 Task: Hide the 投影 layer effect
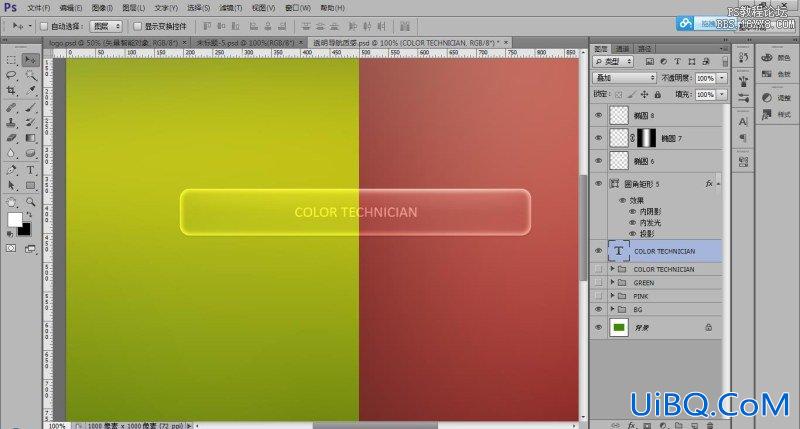pos(633,234)
